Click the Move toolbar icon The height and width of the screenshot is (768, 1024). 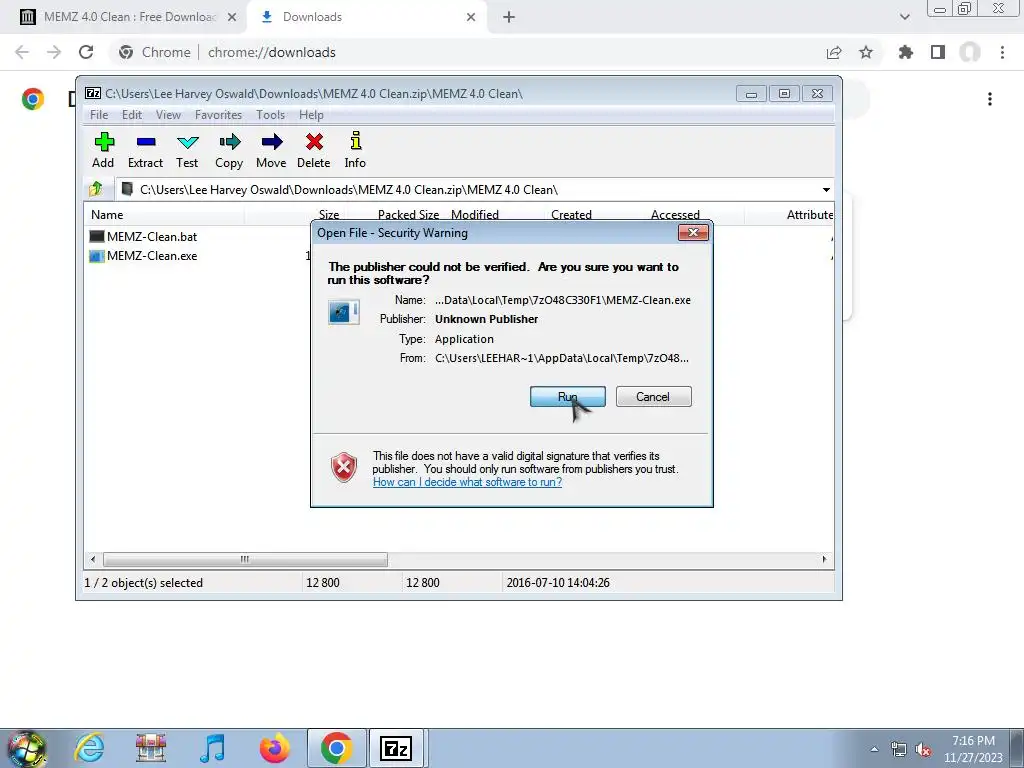[x=271, y=150]
